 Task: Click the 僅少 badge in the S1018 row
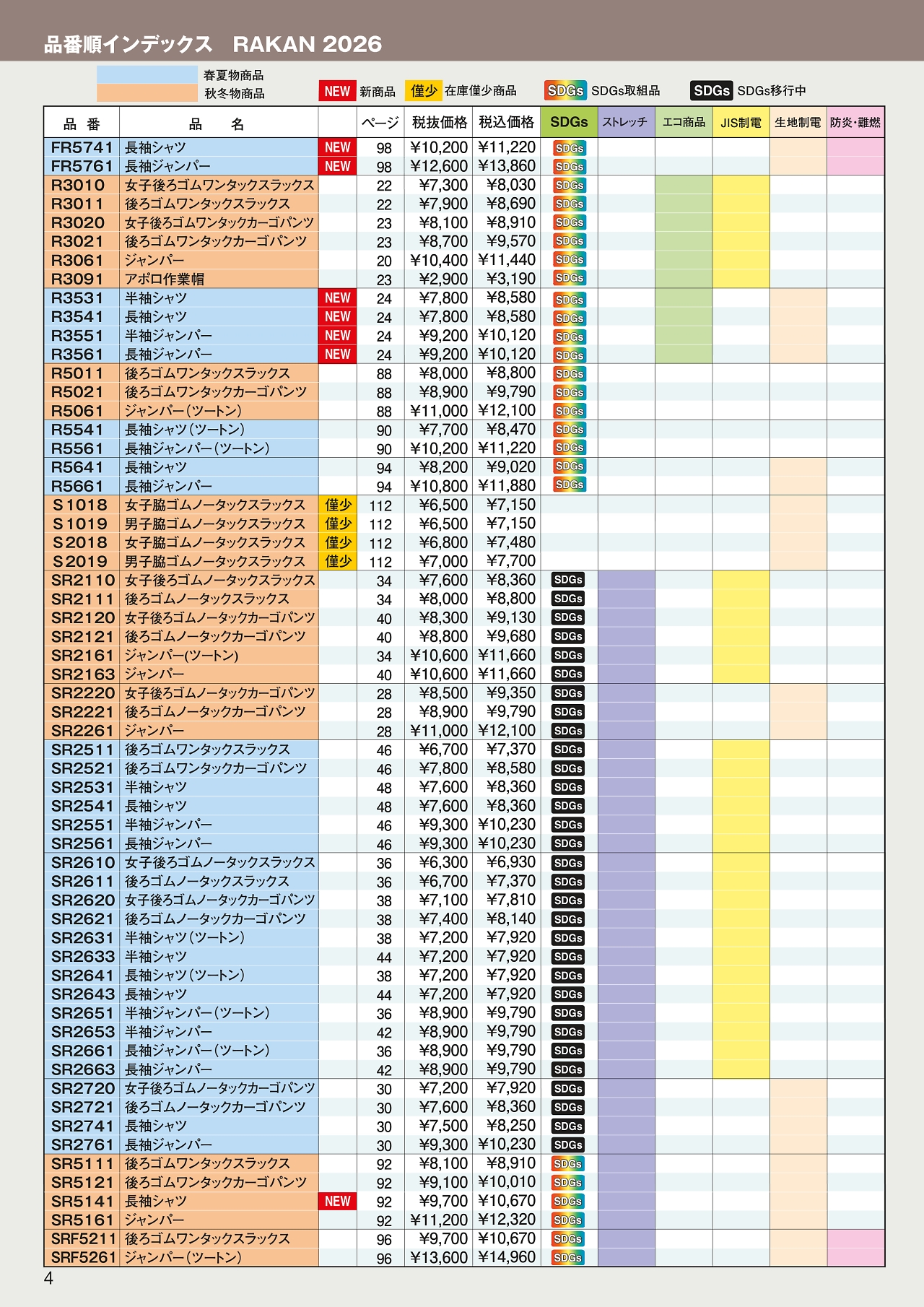click(338, 505)
